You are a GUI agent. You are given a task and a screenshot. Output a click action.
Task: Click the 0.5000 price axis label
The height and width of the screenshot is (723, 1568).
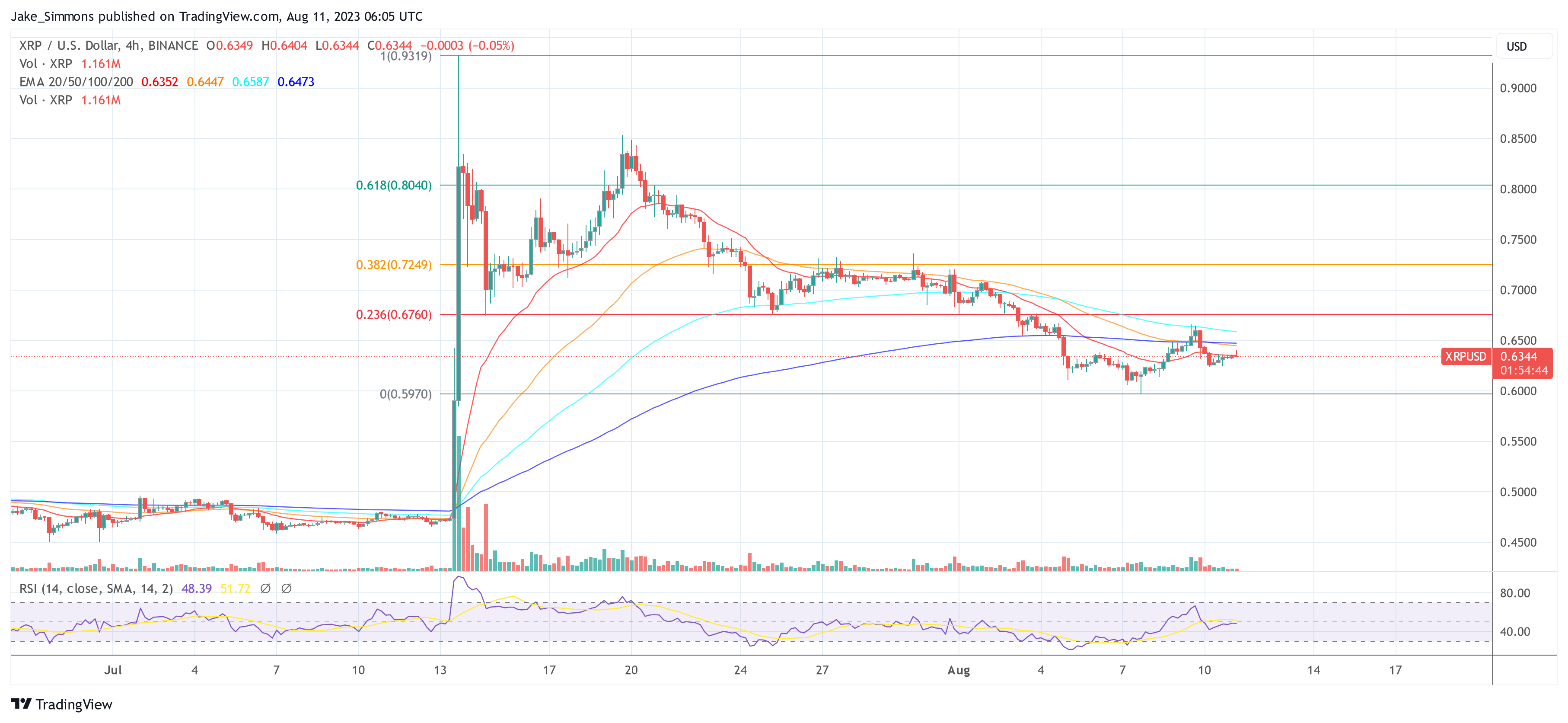point(1518,492)
